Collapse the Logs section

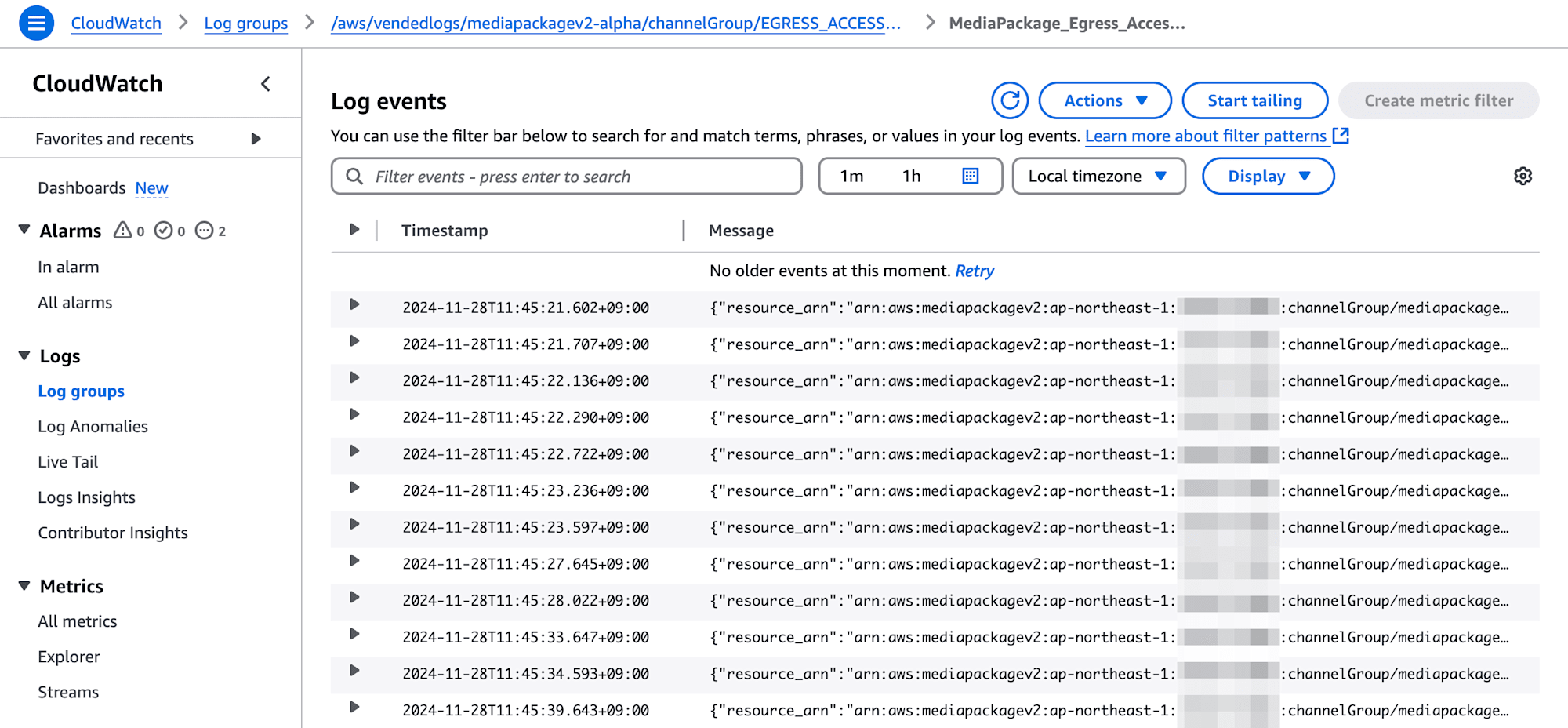click(24, 355)
